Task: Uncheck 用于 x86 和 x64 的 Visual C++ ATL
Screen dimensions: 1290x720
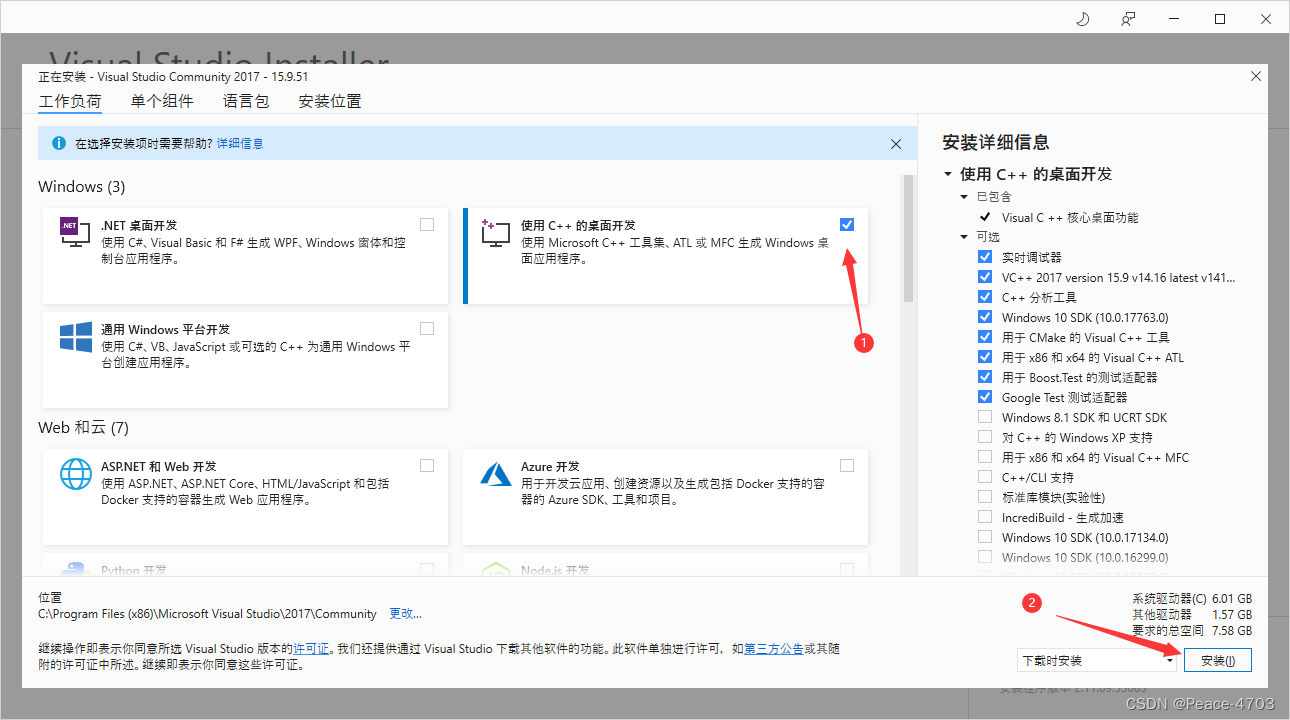Action: coord(985,357)
